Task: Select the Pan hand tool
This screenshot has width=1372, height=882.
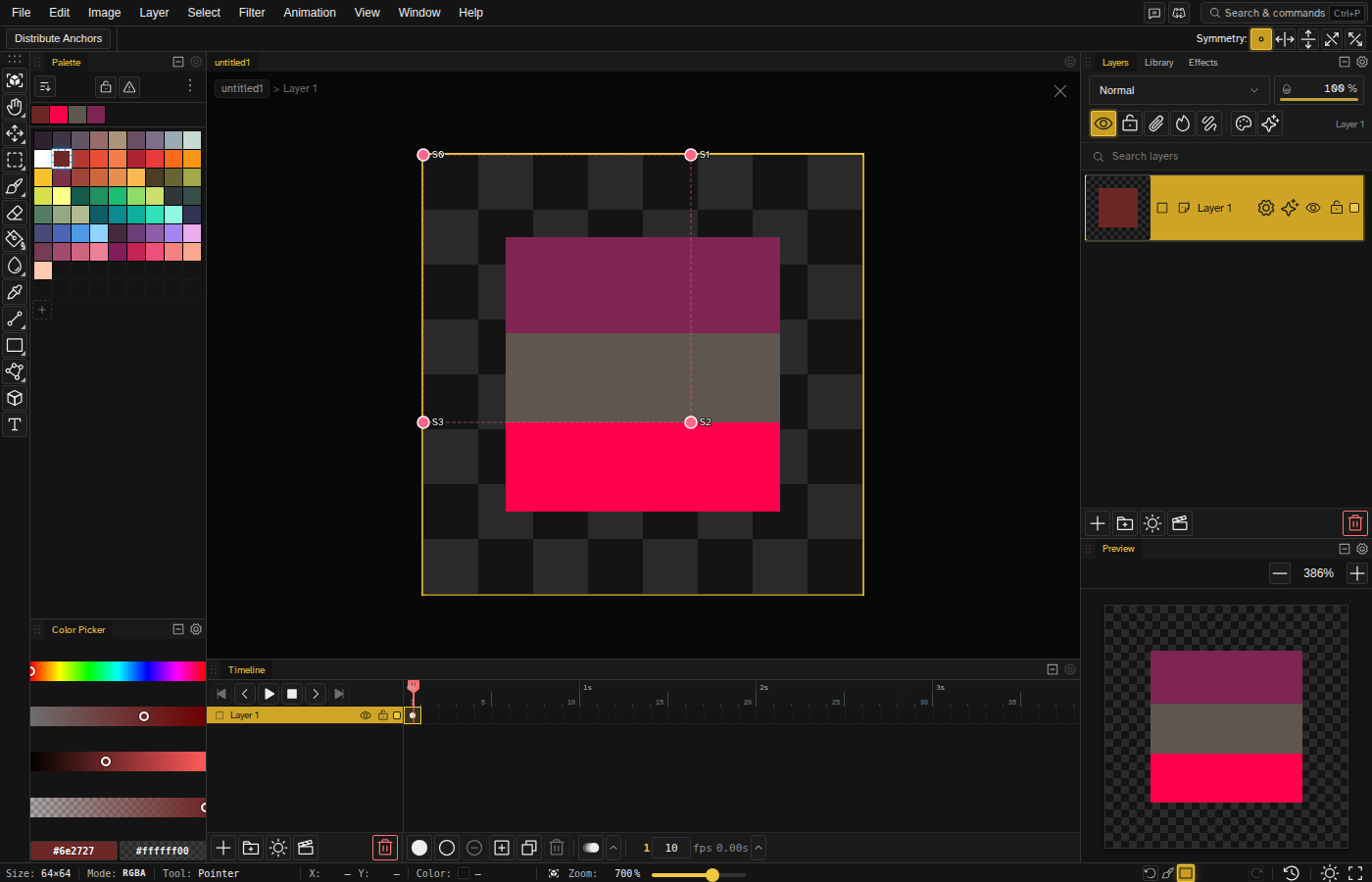Action: click(x=15, y=107)
